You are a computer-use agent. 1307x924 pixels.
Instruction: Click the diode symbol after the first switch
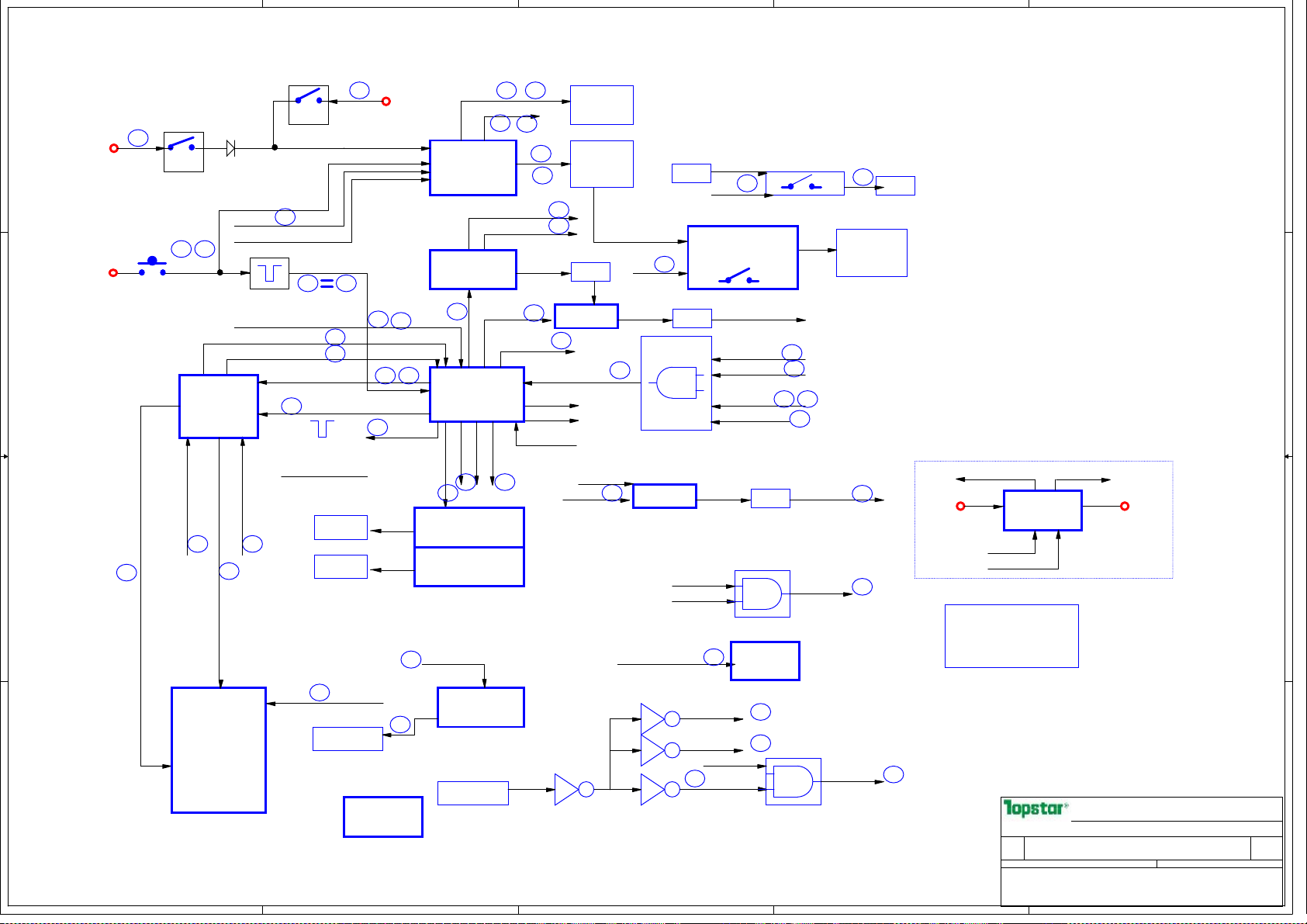230,148
